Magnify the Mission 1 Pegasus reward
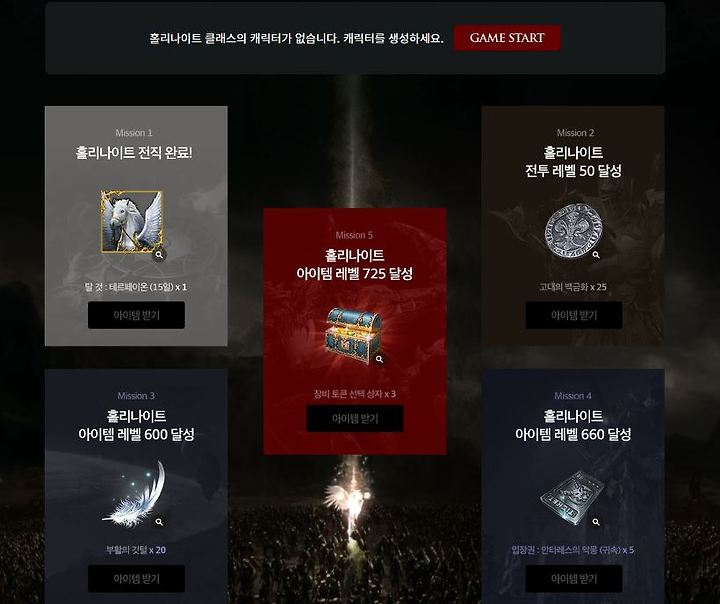This screenshot has width=720, height=604. (159, 254)
